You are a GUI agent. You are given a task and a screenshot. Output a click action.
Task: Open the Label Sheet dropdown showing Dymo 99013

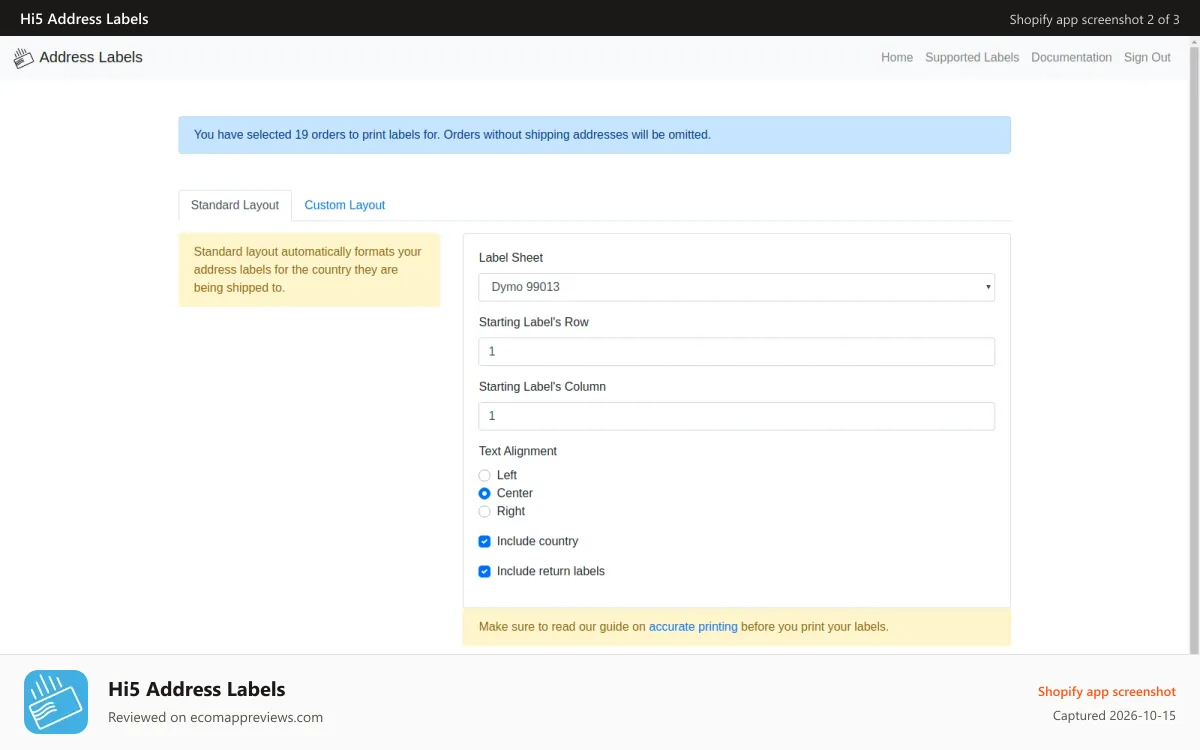(x=737, y=287)
